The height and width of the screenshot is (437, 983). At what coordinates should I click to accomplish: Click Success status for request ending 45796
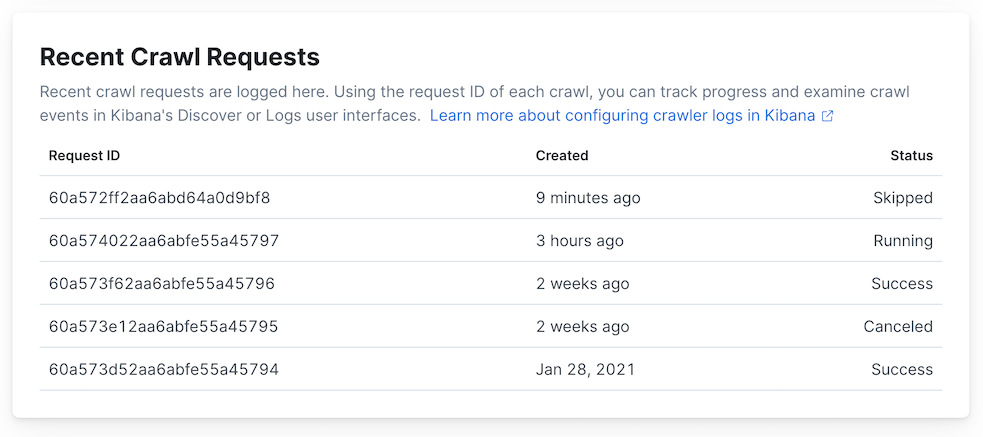click(901, 284)
